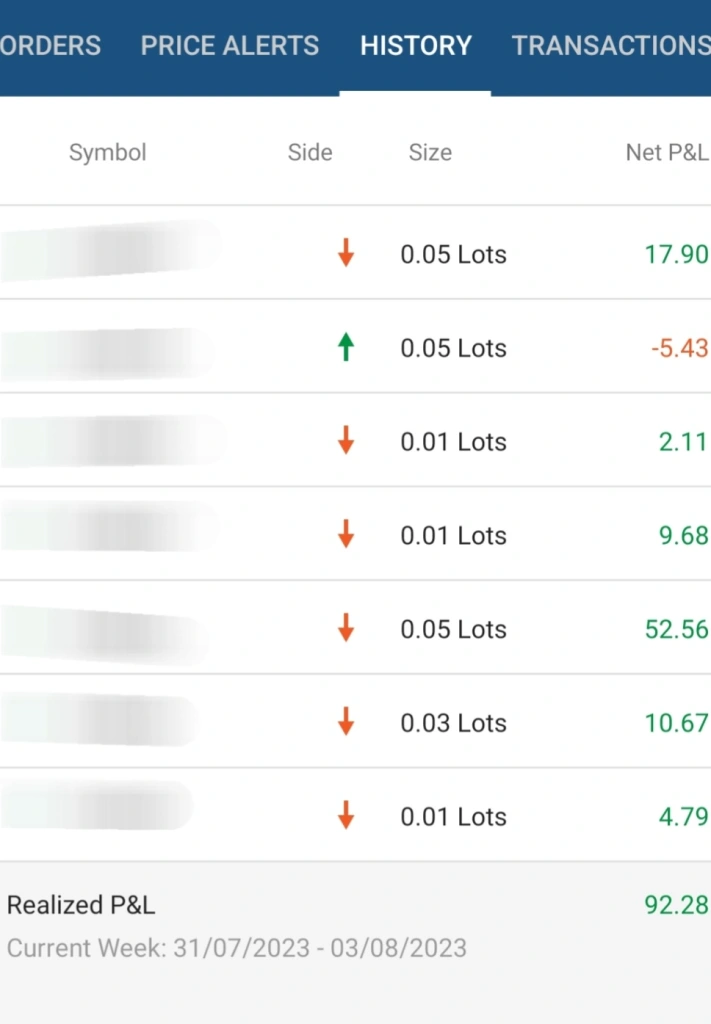The width and height of the screenshot is (711, 1024).
Task: Click the sell arrow on the 17.90 trade
Action: (x=346, y=253)
